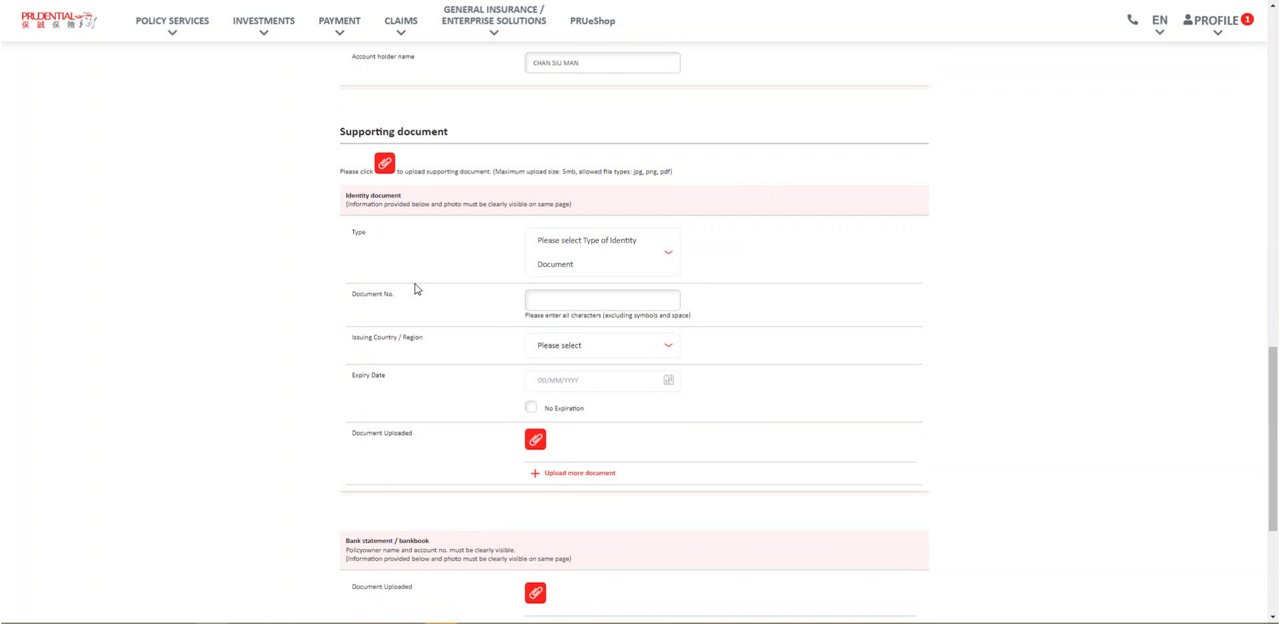Open the Type of Identity Document dropdown
This screenshot has width=1280, height=624.
click(602, 252)
